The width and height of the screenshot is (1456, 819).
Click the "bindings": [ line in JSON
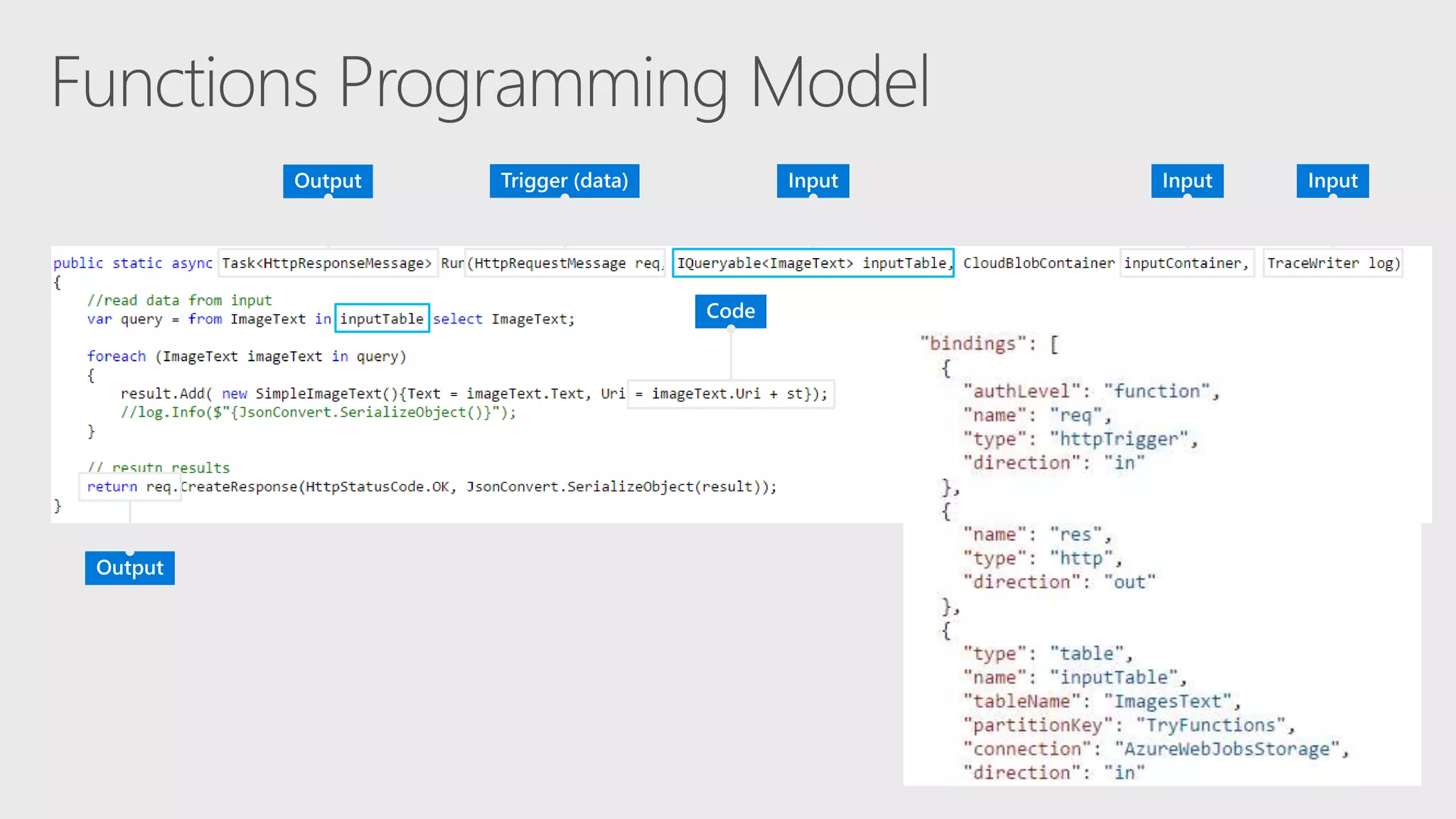tap(989, 343)
